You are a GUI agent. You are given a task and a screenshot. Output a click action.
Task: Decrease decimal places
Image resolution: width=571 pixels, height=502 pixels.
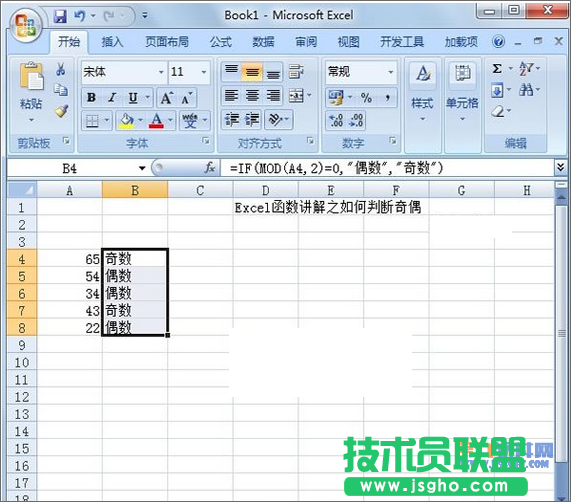pos(356,120)
